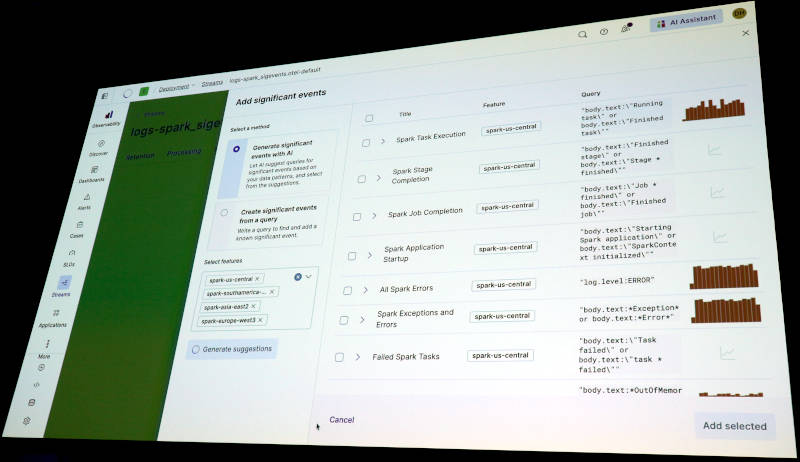
Task: Expand the Spark Exceptions and Errors row
Action: point(362,320)
